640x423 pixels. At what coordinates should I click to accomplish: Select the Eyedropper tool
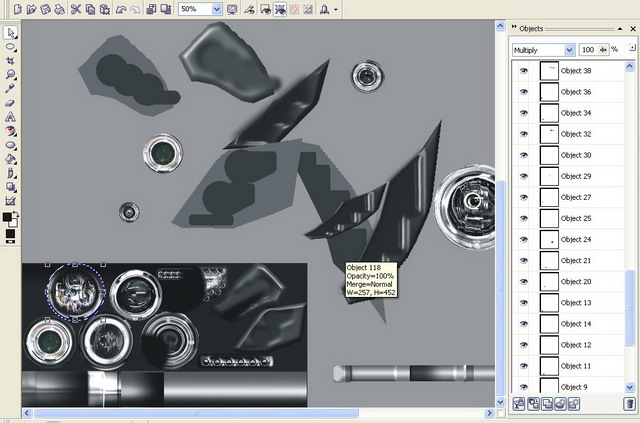[x=10, y=88]
